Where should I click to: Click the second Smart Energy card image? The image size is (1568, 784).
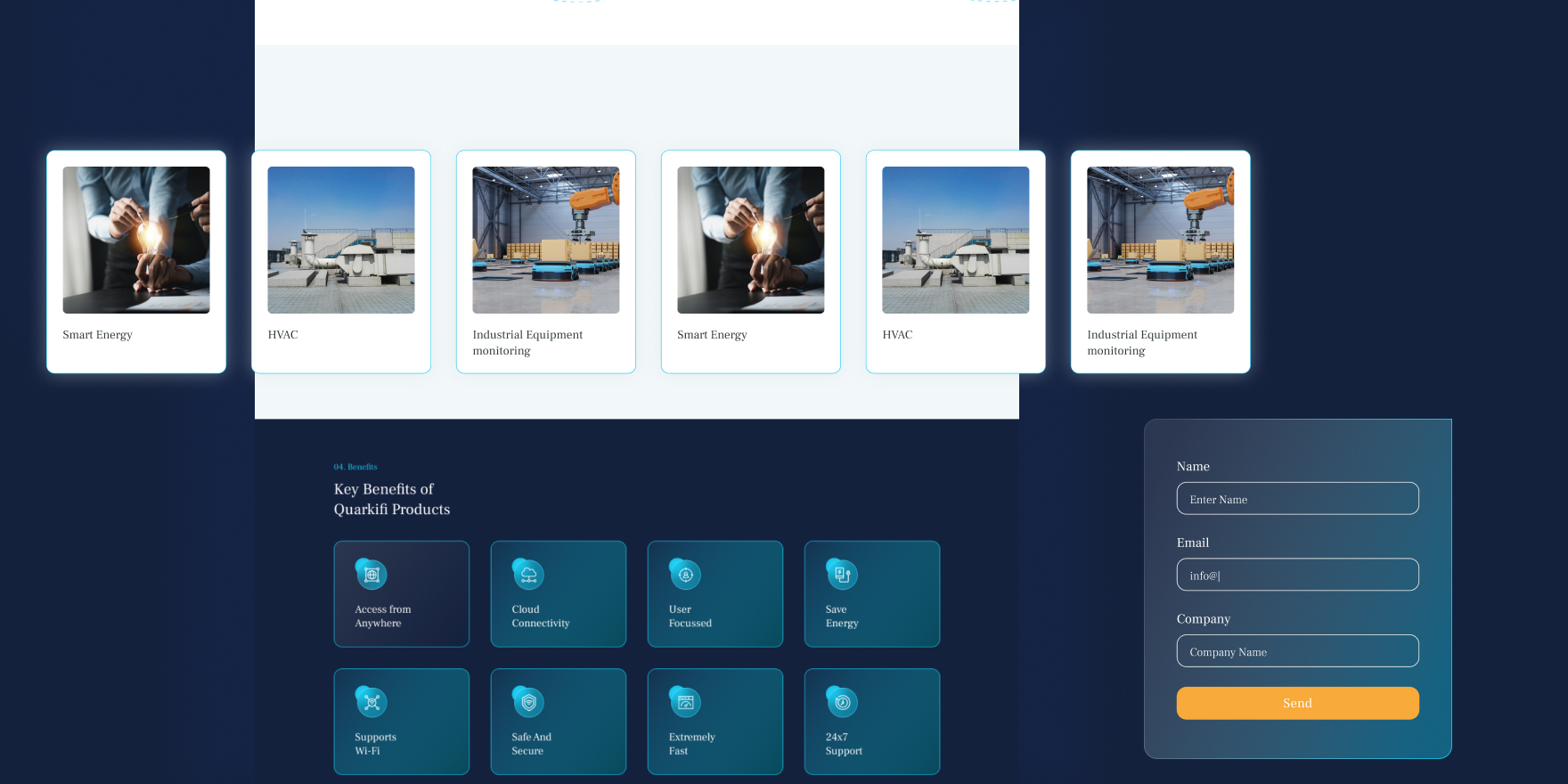click(x=751, y=240)
